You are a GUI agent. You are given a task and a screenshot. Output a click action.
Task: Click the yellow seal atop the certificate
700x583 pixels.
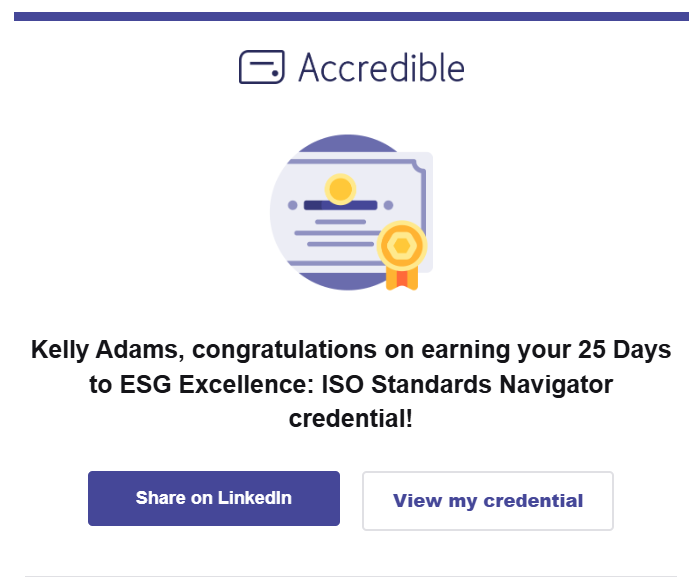point(340,189)
